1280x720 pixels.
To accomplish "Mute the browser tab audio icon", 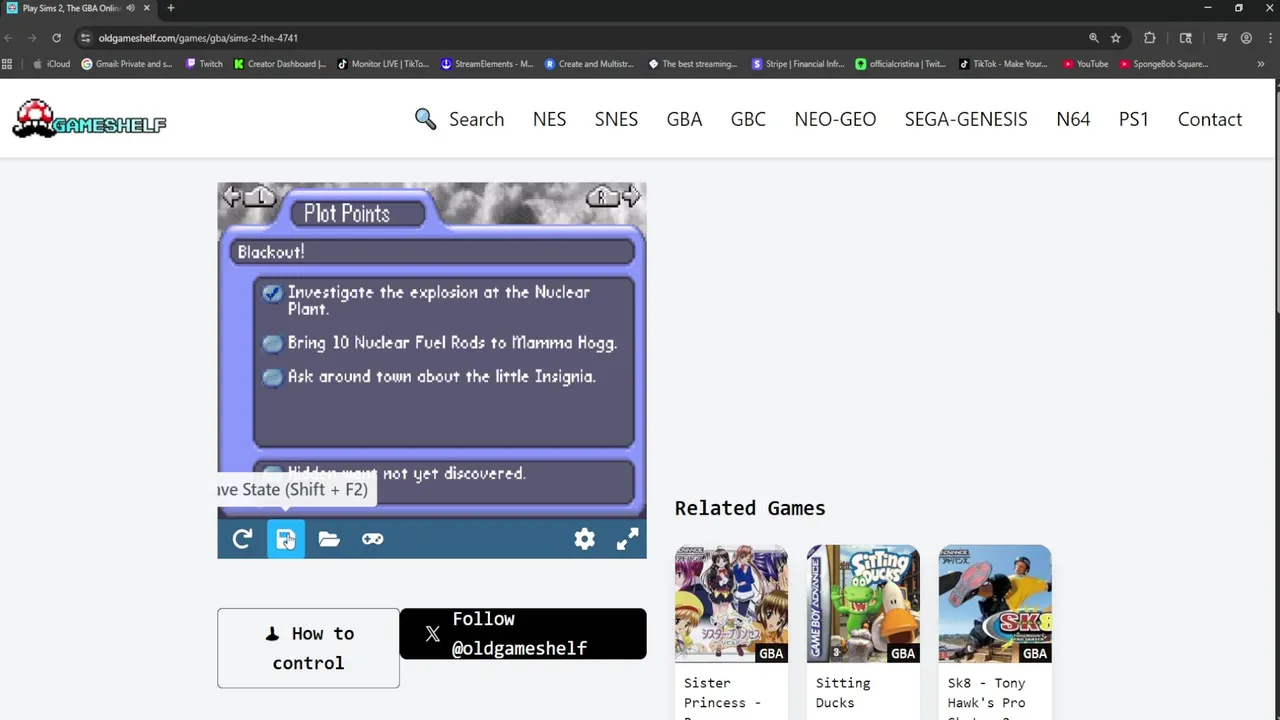I will [x=130, y=8].
